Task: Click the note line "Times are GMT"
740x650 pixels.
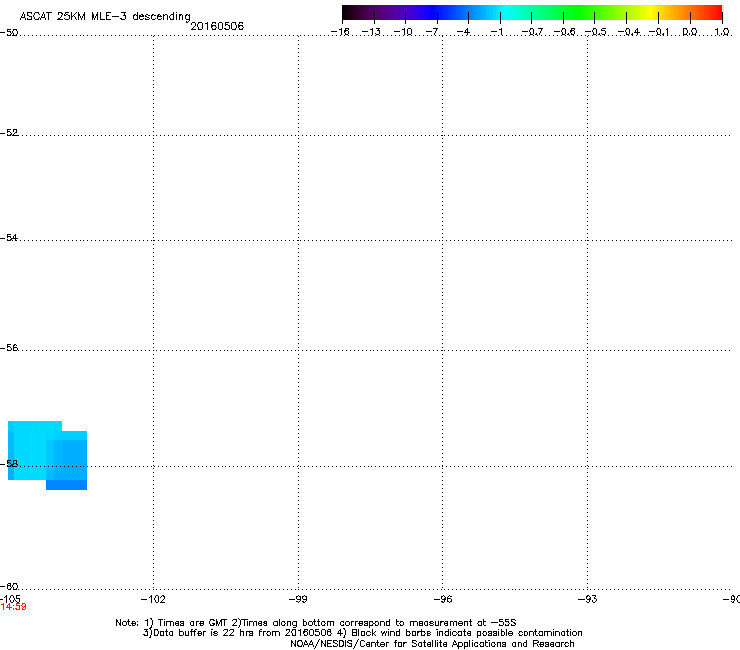Action: pyautogui.click(x=316, y=623)
